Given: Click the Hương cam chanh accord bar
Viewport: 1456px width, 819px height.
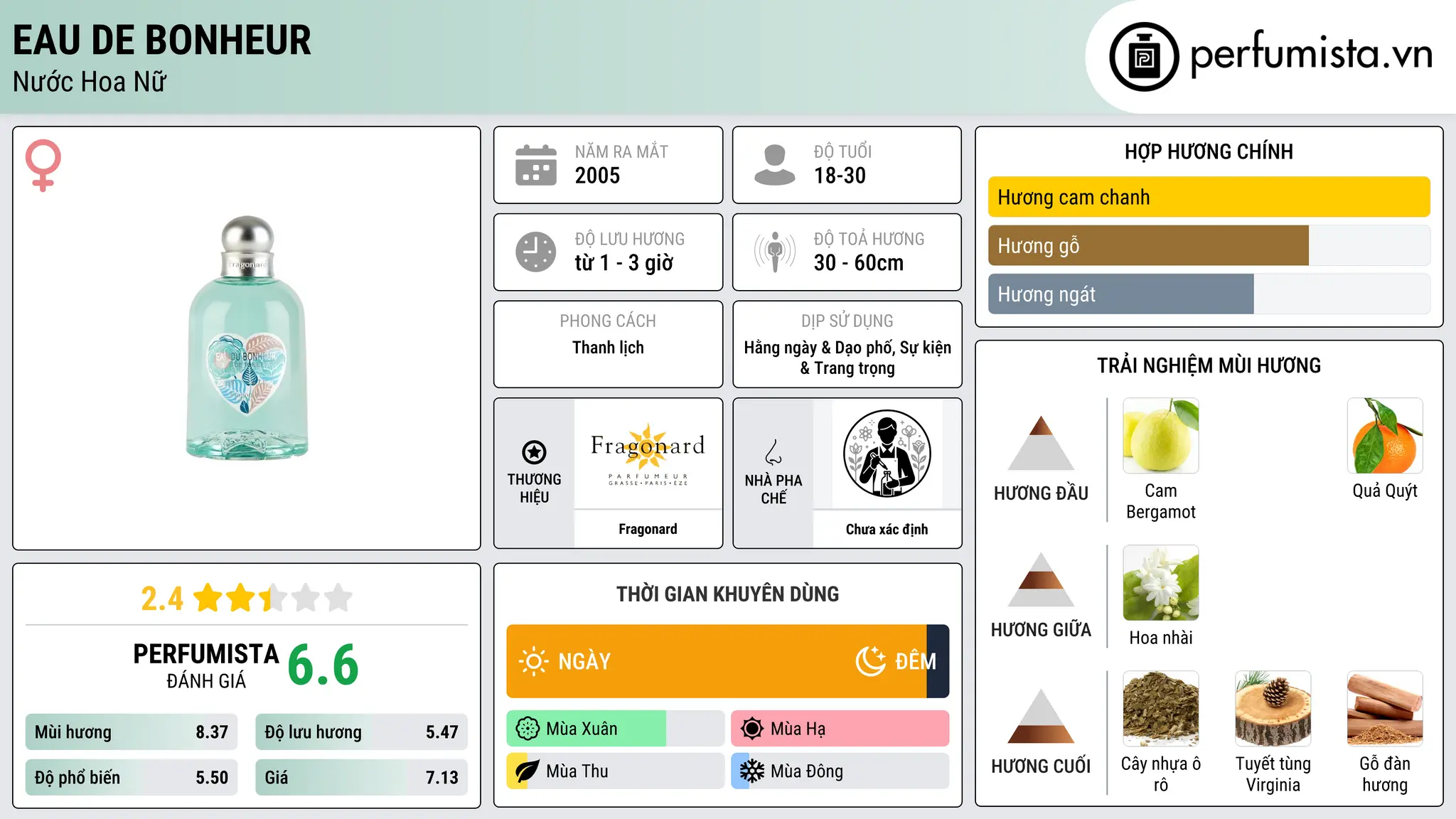Looking at the screenshot, I should [x=1209, y=197].
